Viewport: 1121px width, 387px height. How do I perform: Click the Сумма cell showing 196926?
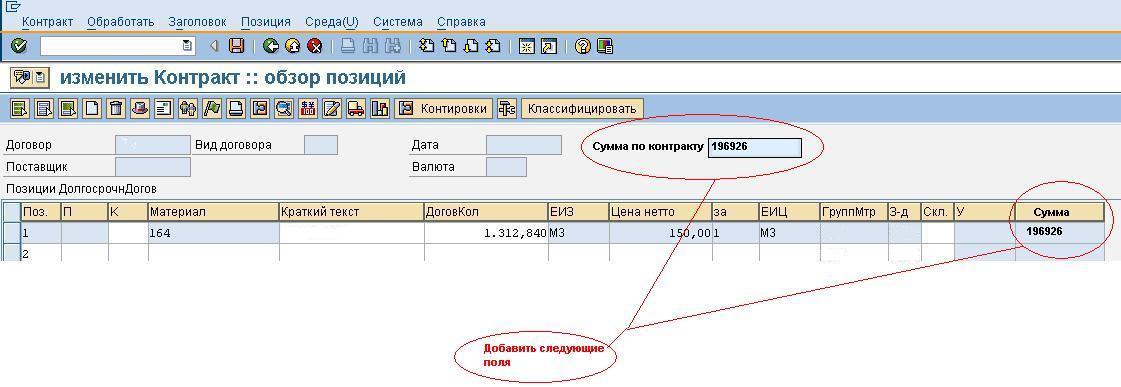click(x=1060, y=232)
